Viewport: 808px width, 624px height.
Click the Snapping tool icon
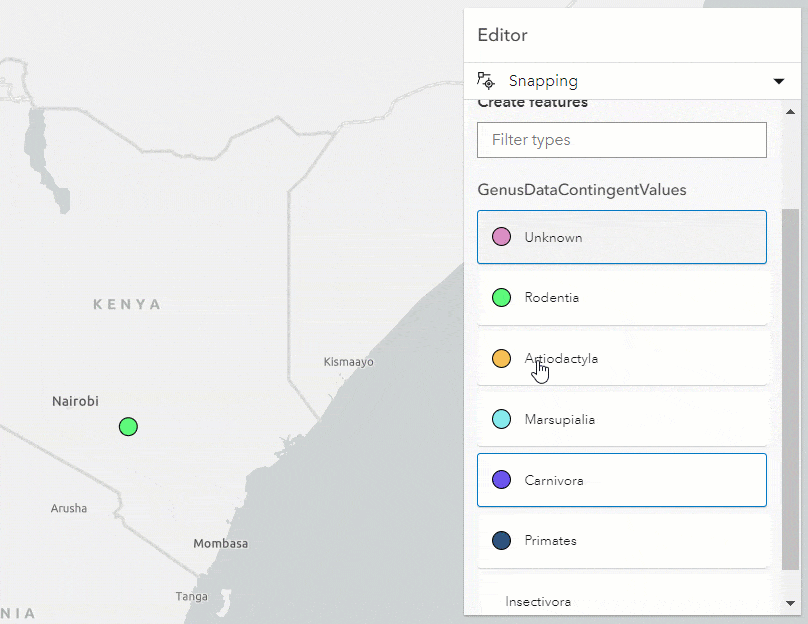(x=485, y=81)
